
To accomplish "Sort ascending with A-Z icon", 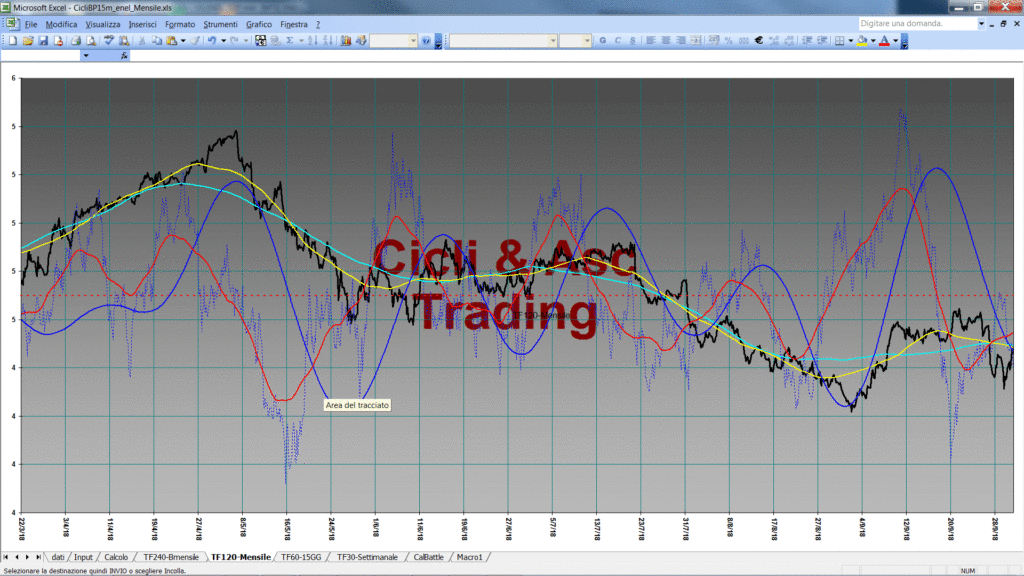I will click(312, 40).
